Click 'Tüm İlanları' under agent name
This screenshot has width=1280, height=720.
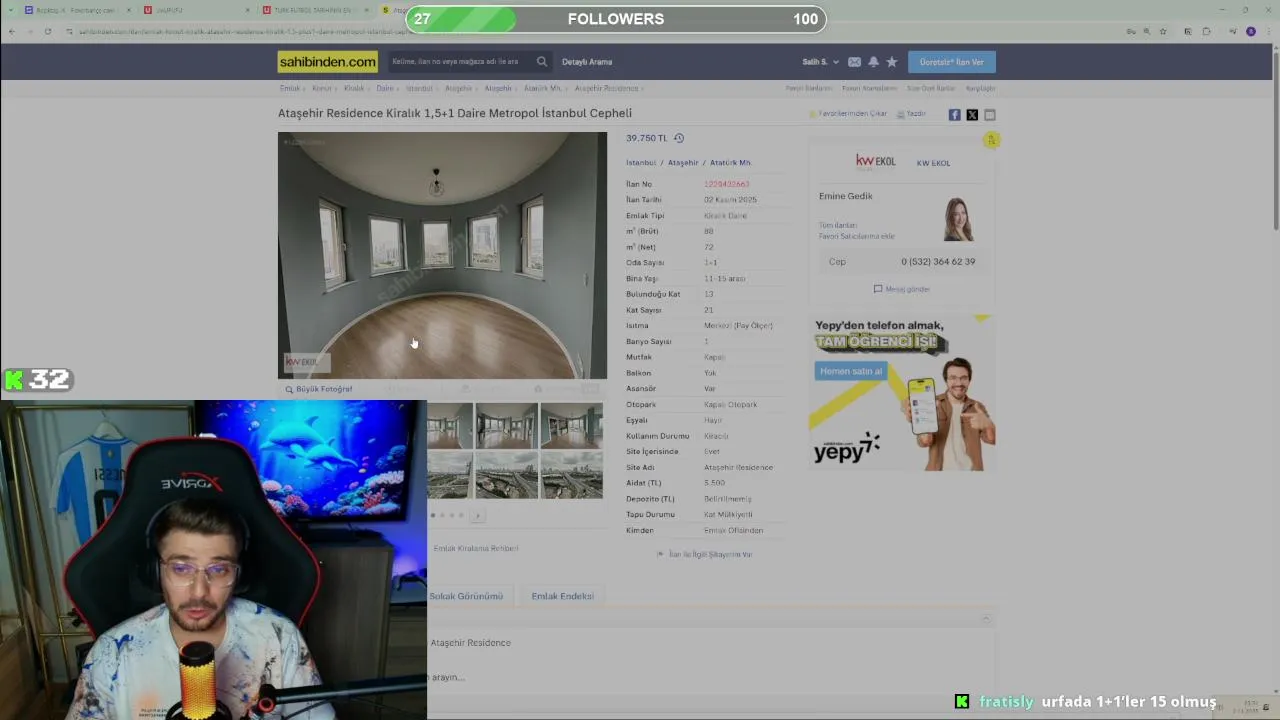click(x=838, y=226)
